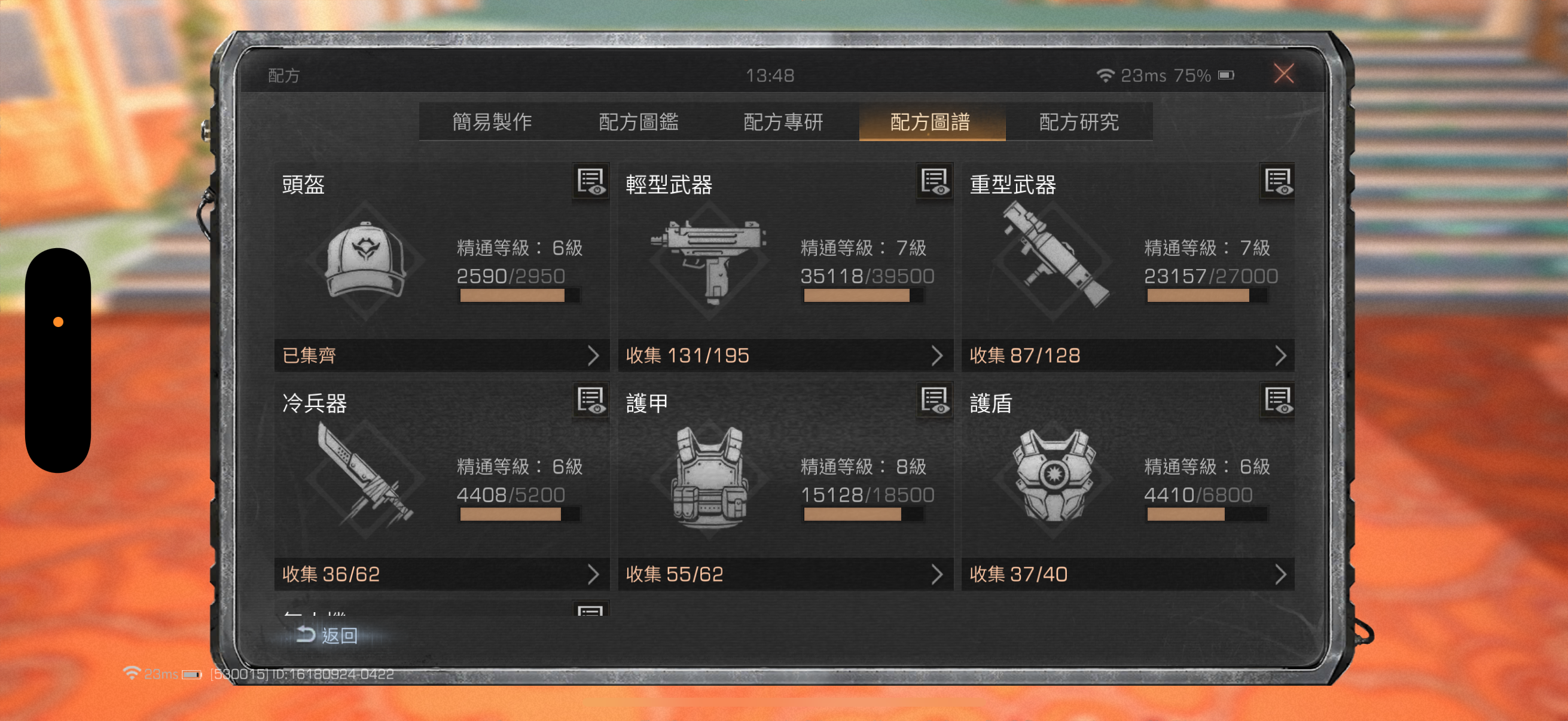Expand the 收集 131/195 light weapons row
Screen dimensions: 1568x721
point(785,355)
